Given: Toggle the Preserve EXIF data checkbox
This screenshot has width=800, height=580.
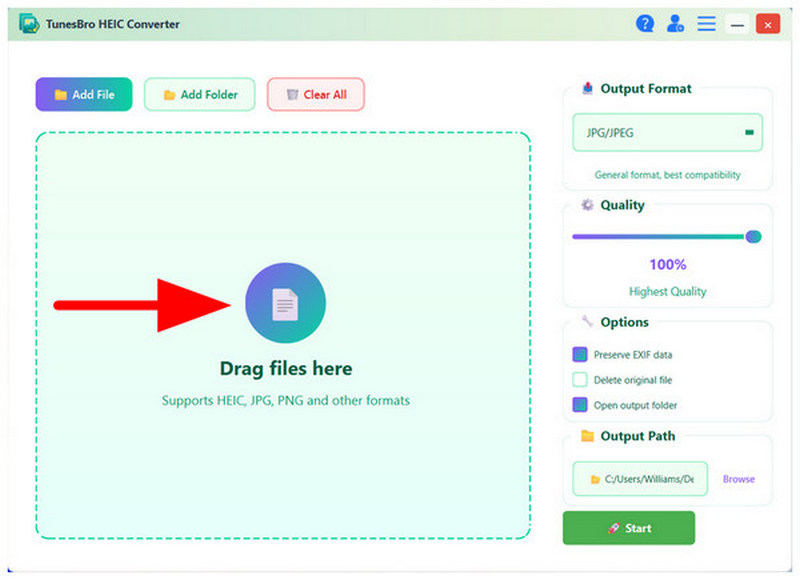Looking at the screenshot, I should coord(580,355).
